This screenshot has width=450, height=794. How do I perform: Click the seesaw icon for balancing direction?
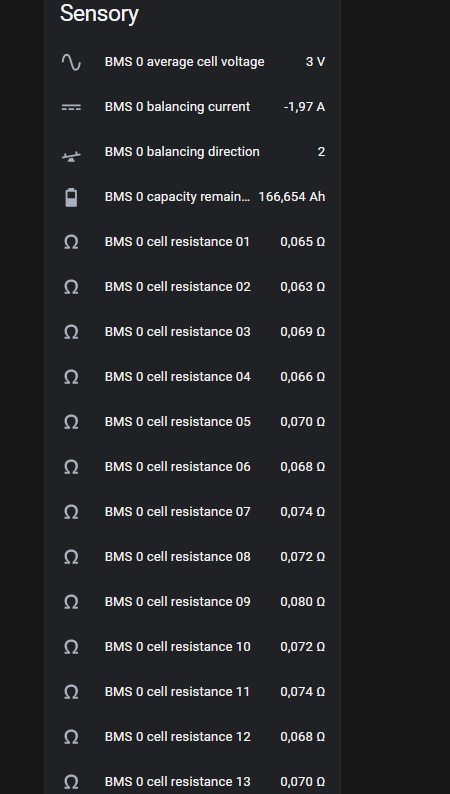(71, 156)
